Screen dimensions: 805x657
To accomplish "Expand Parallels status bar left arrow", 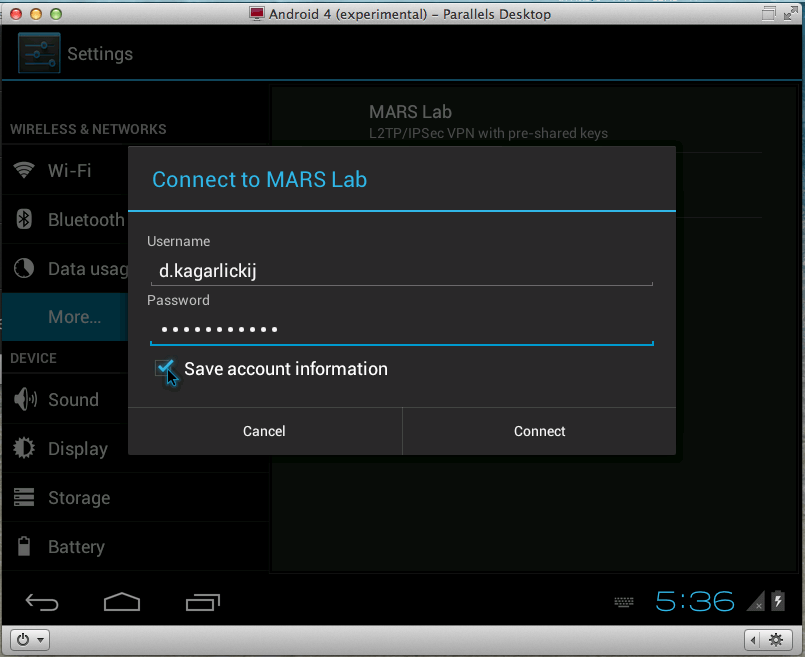I will (x=753, y=640).
